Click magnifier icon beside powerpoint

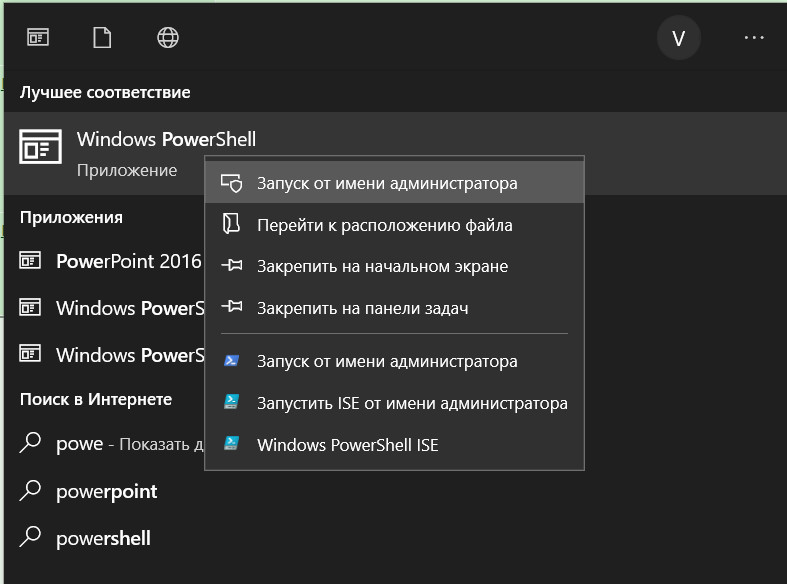tap(30, 491)
